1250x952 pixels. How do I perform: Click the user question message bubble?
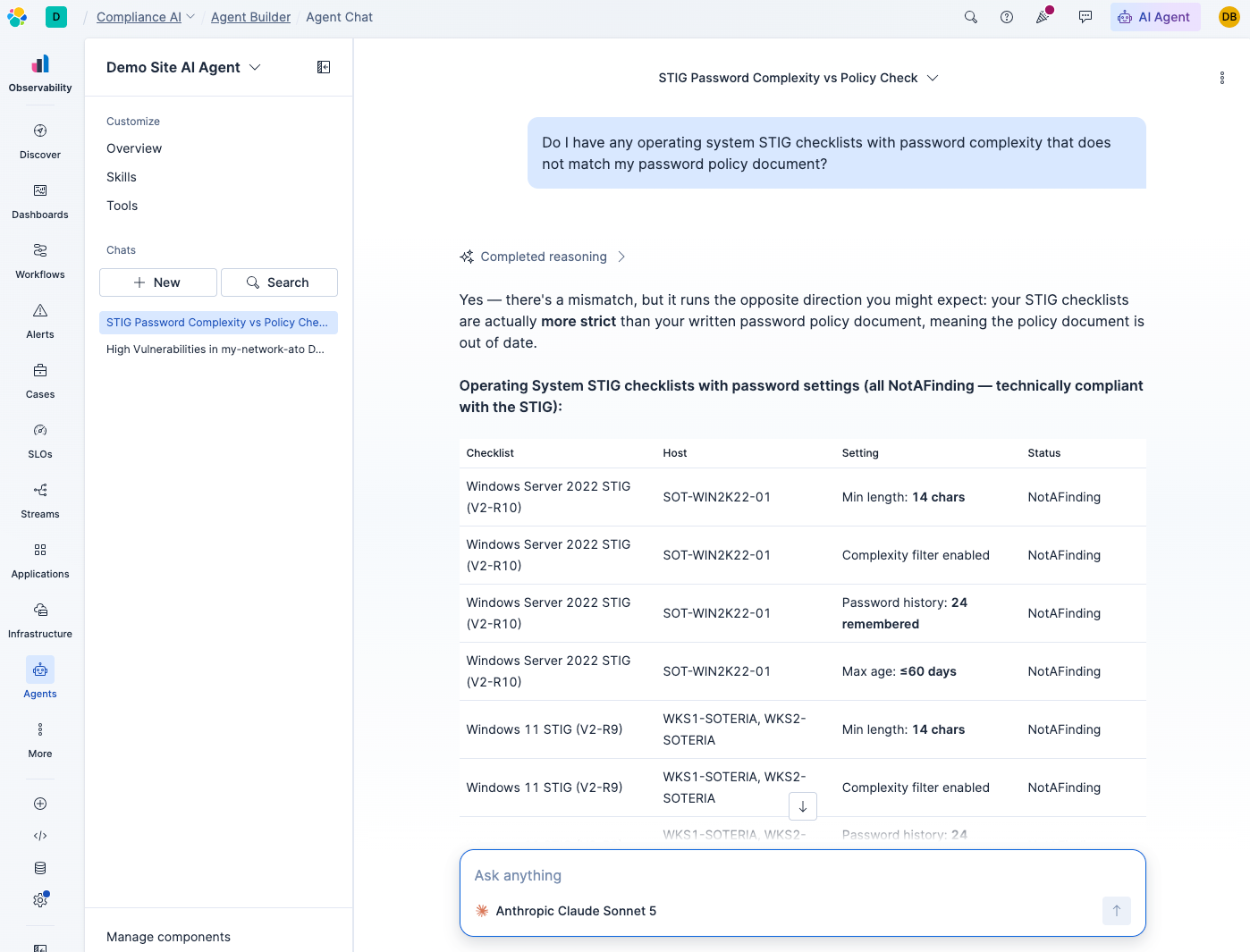[836, 153]
